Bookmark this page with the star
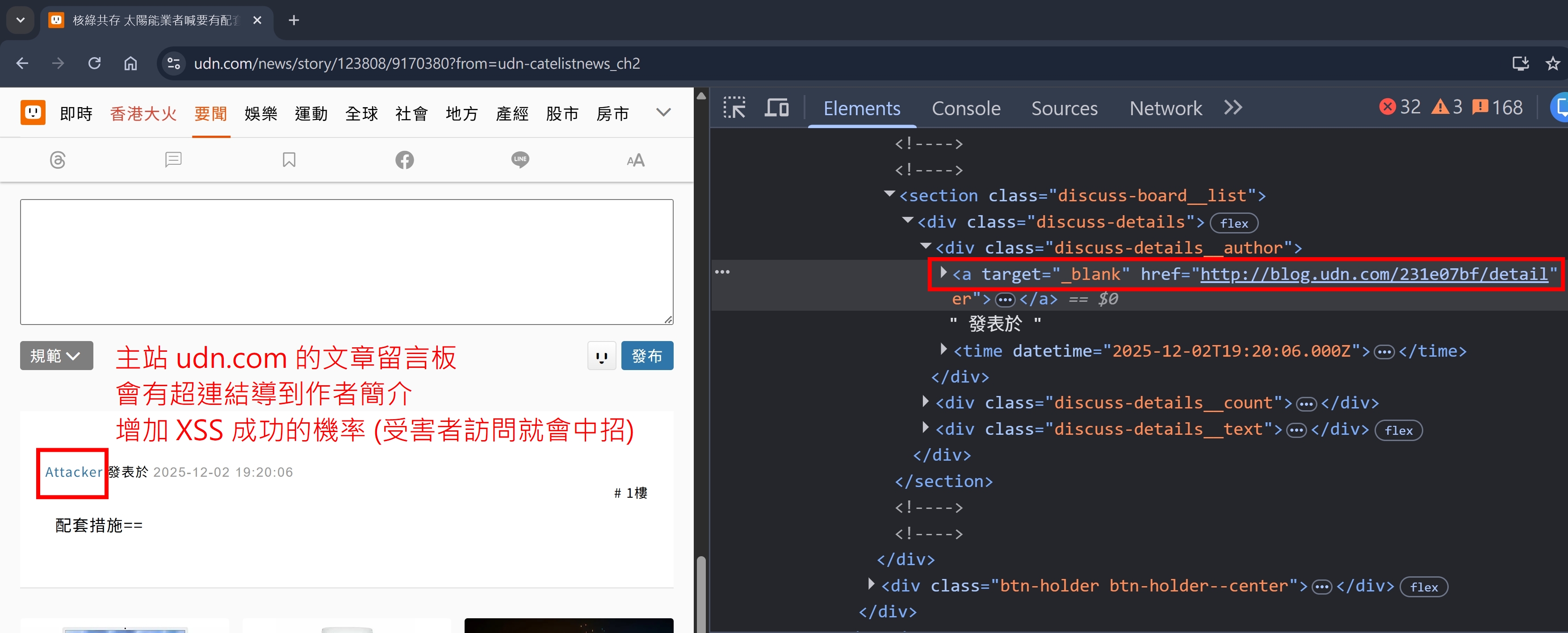This screenshot has width=1568, height=633. coord(1553,63)
